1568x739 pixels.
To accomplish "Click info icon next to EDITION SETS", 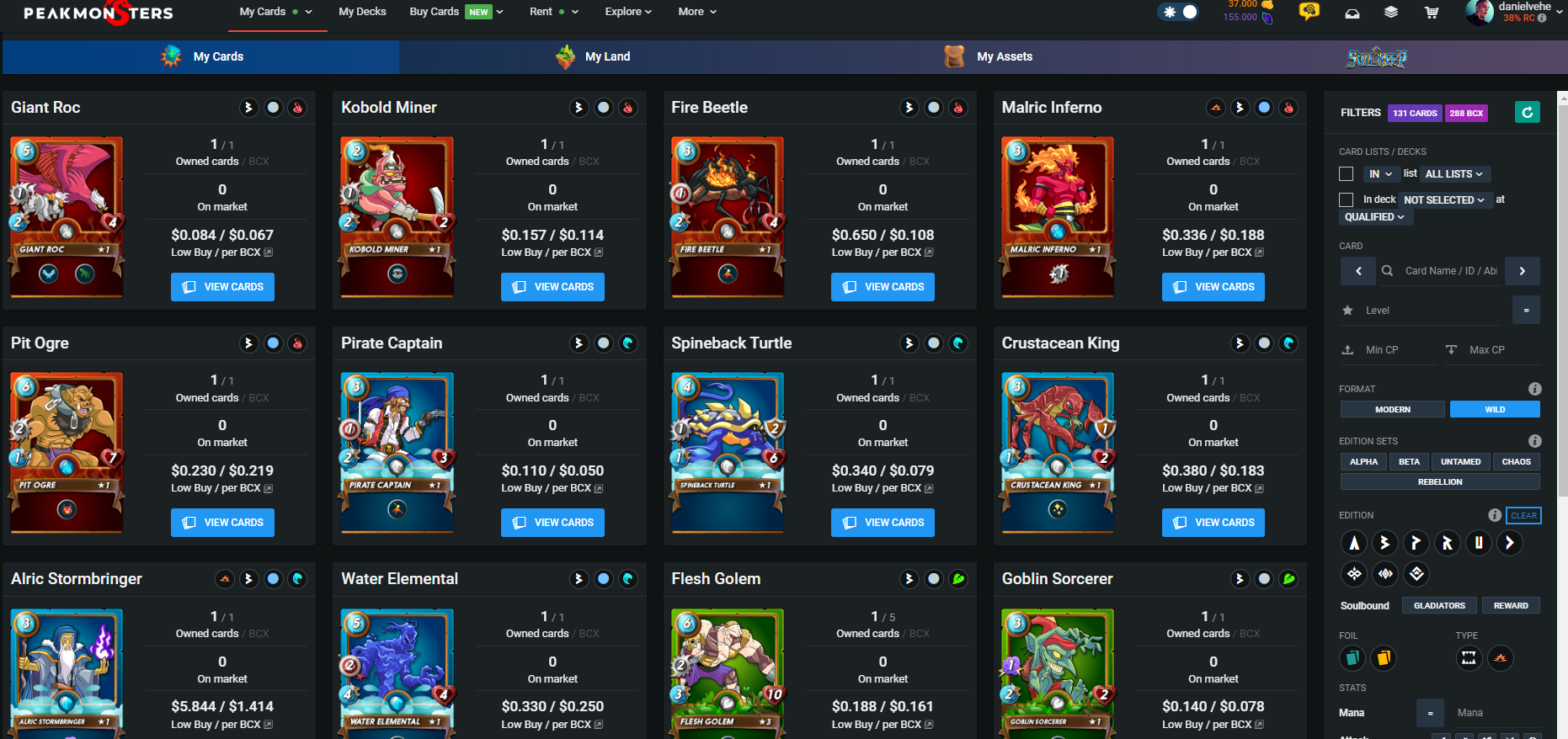I will tap(1535, 441).
